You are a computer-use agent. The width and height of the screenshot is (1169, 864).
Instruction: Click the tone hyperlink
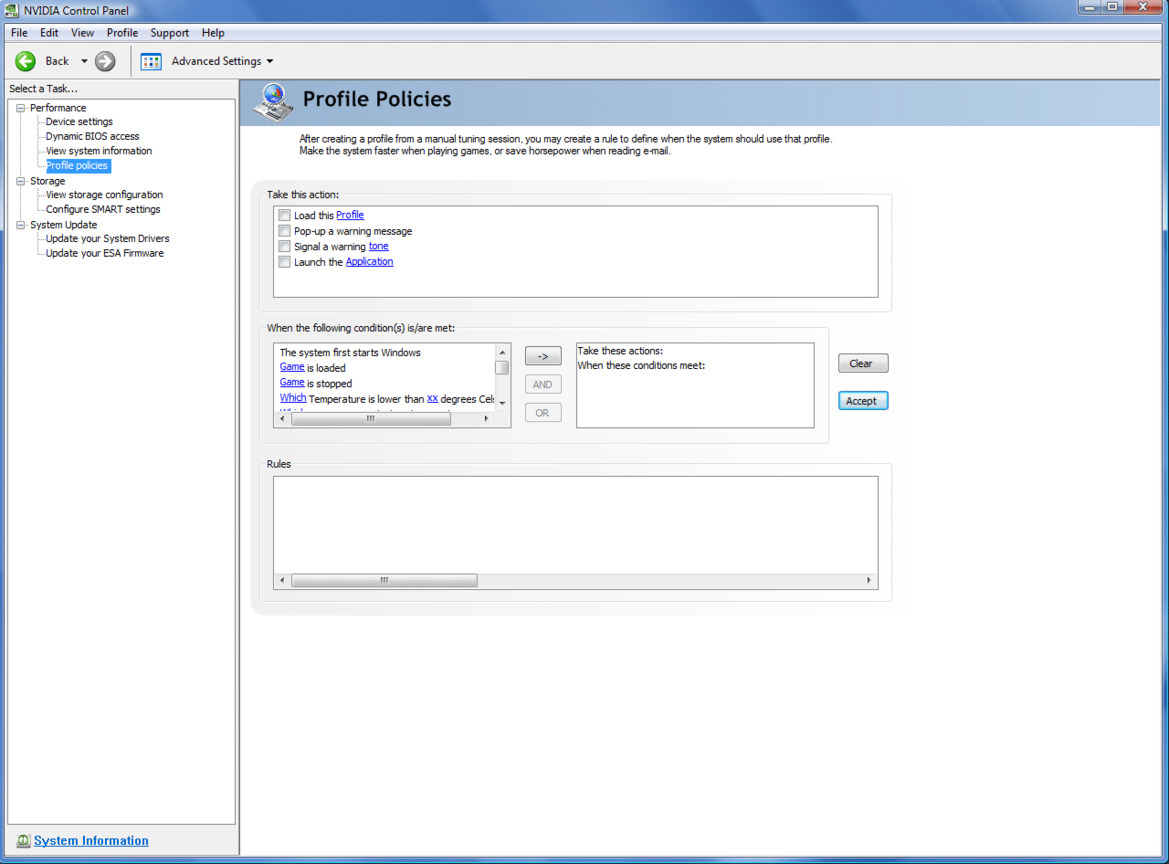pyautogui.click(x=378, y=246)
